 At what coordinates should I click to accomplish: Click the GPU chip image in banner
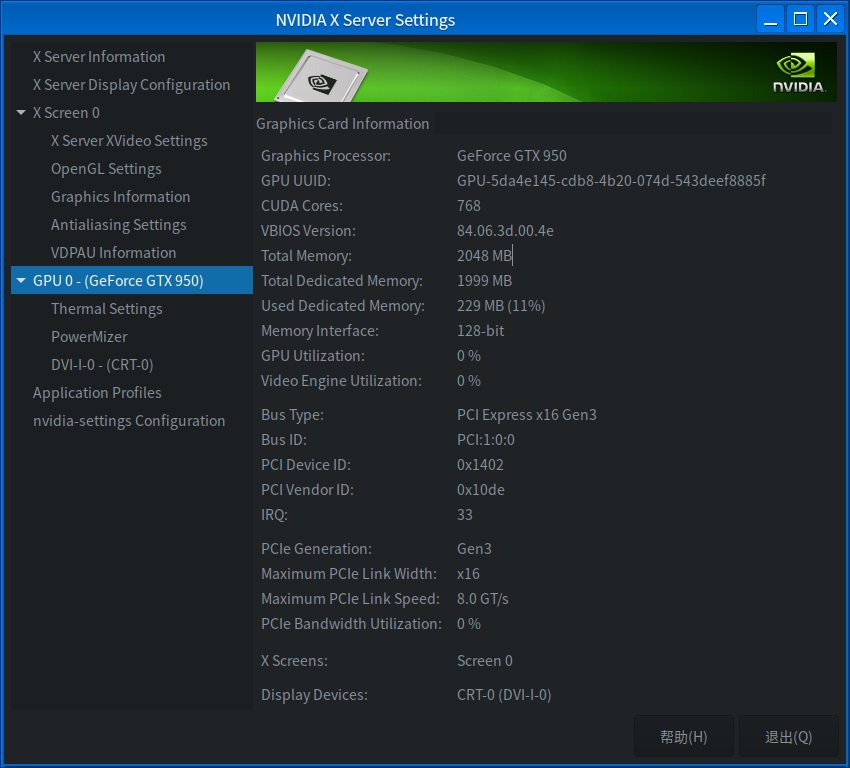321,76
